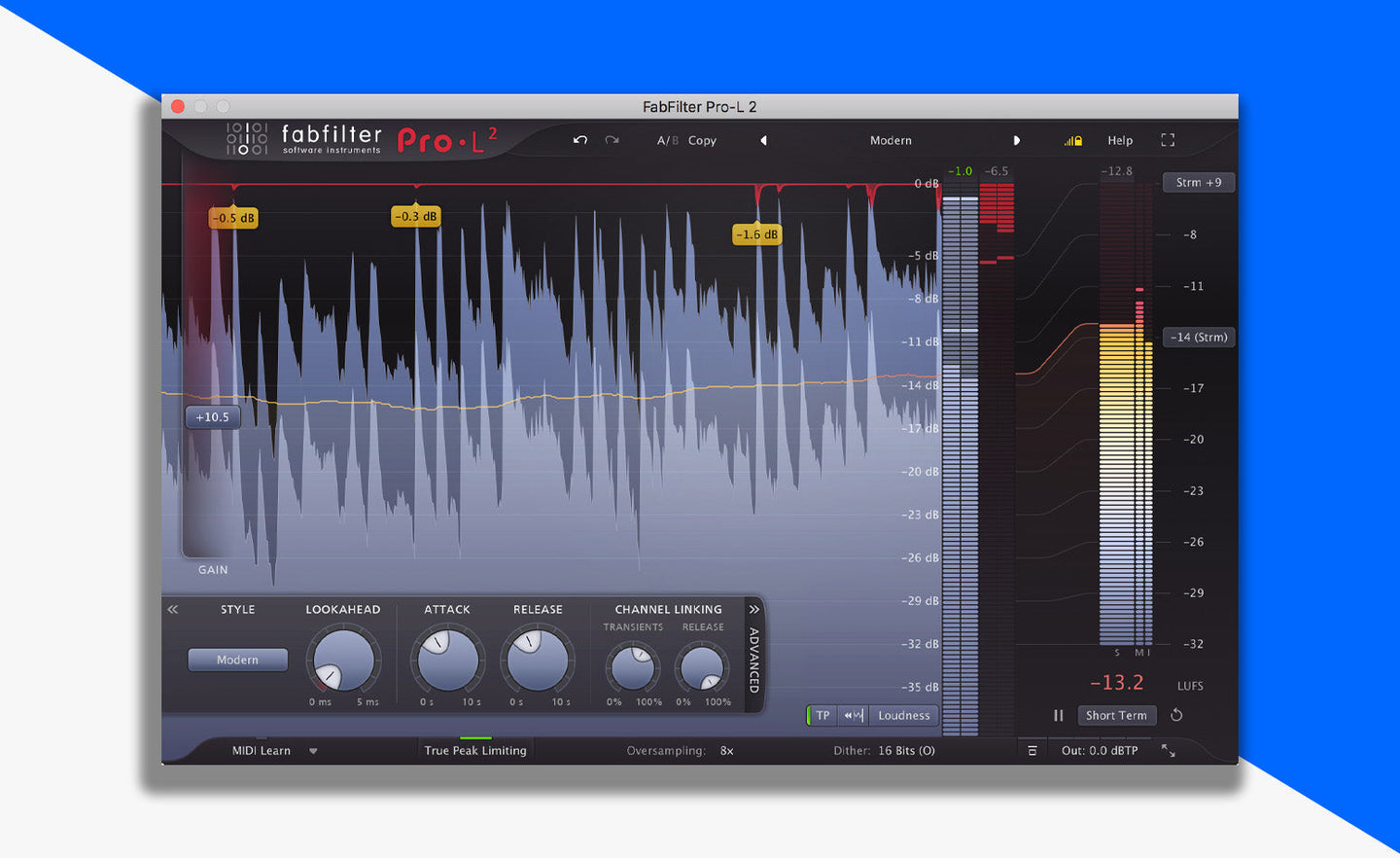Enter full screen mode
The height and width of the screenshot is (858, 1400).
pos(1168,140)
